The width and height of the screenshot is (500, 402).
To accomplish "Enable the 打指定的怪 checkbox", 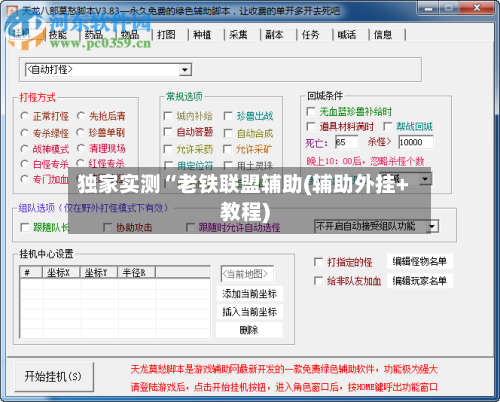I will click(x=319, y=262).
